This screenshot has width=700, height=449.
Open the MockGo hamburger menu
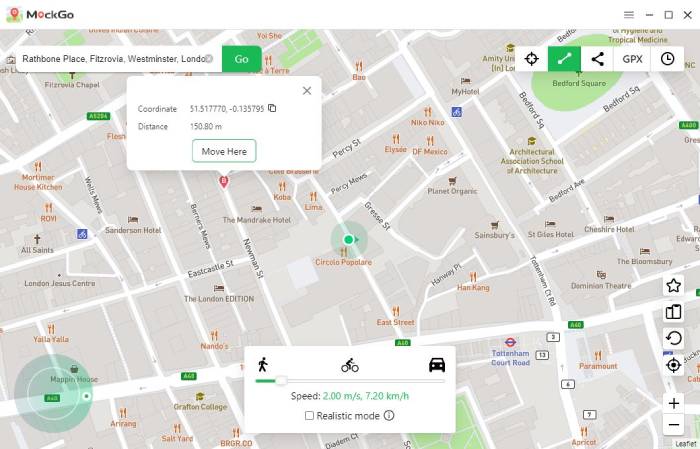[629, 15]
